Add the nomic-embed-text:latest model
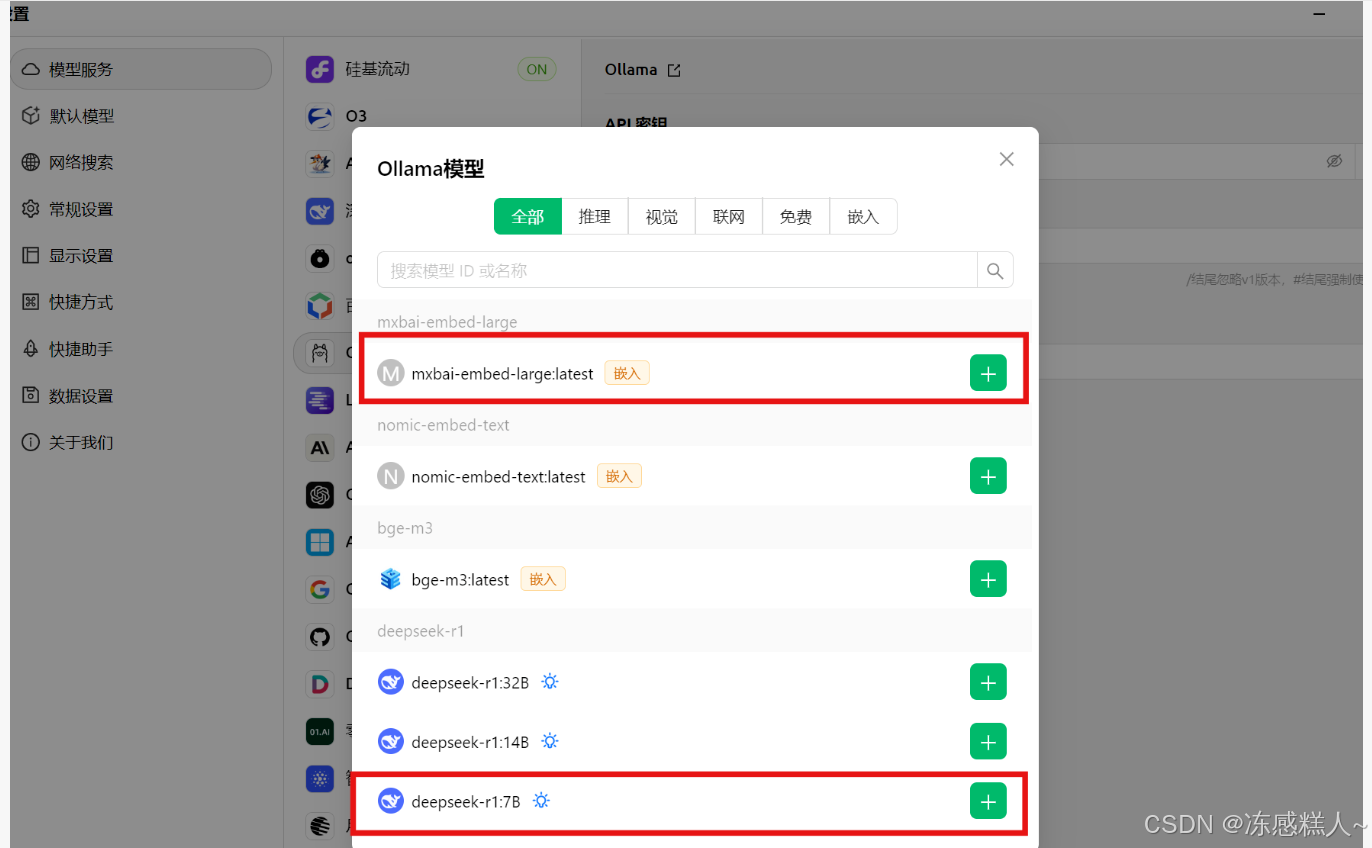The height and width of the screenshot is (848, 1372). coord(988,476)
